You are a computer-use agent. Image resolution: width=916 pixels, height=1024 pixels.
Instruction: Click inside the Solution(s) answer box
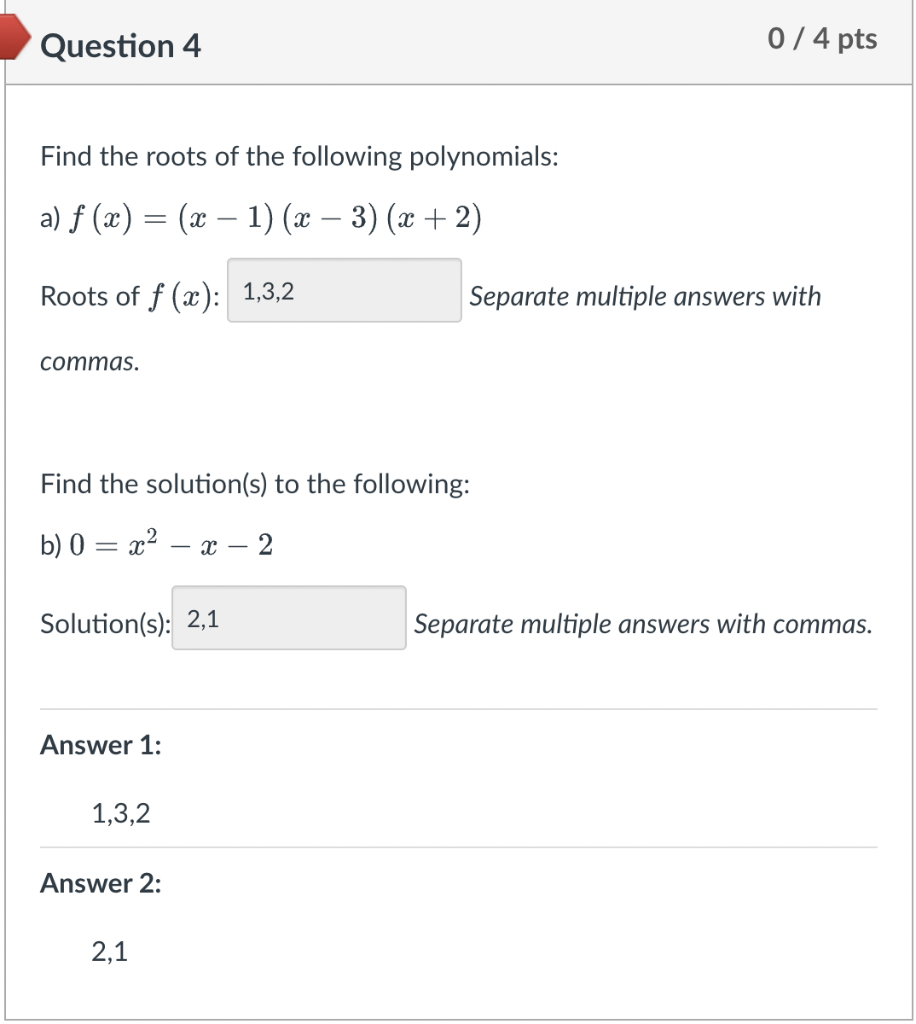pyautogui.click(x=288, y=618)
